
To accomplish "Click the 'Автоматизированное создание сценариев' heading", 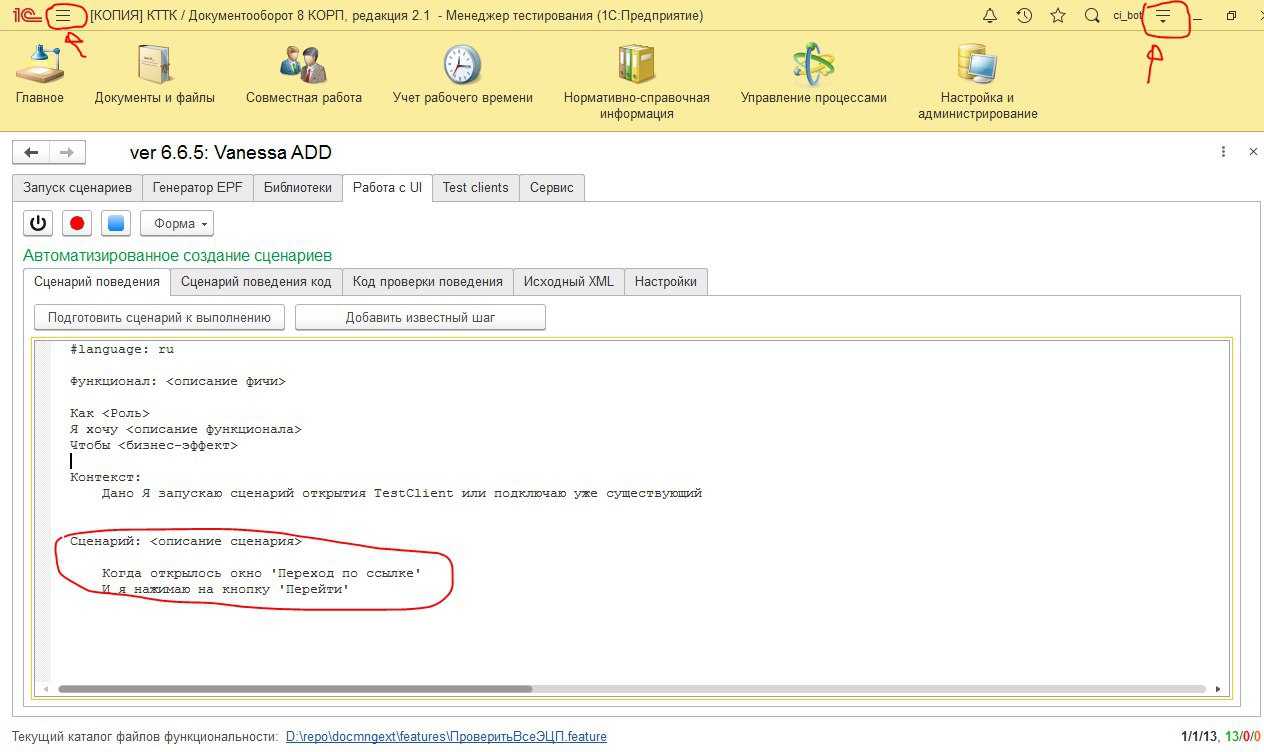I will (x=178, y=256).
